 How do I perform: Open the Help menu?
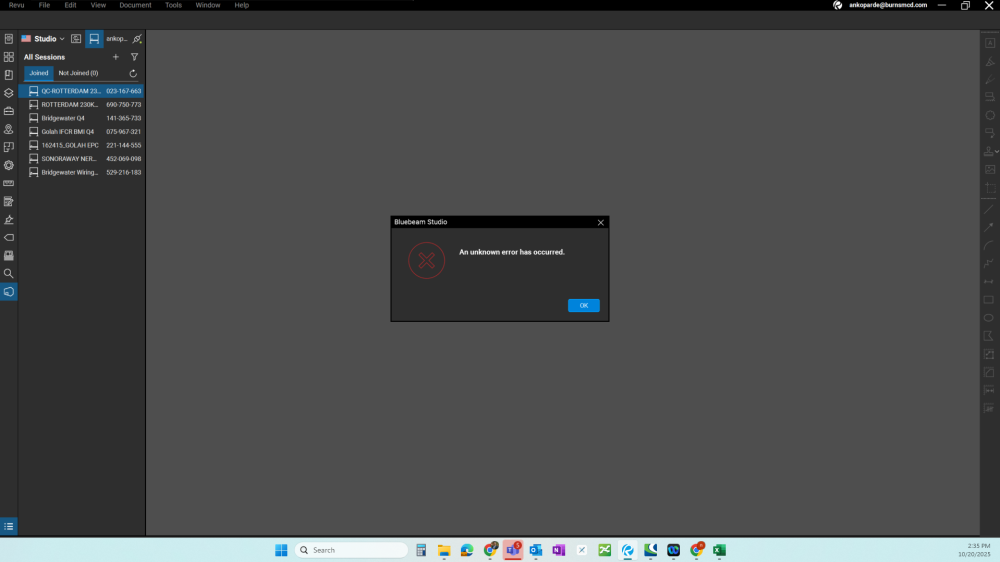point(242,5)
